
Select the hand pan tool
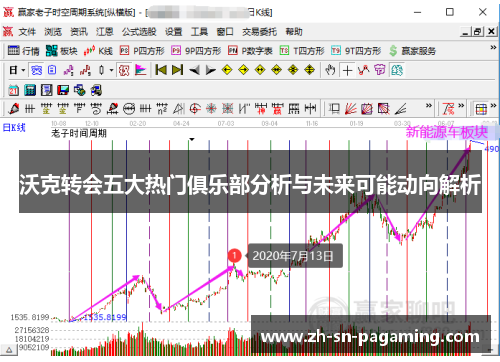330,70
